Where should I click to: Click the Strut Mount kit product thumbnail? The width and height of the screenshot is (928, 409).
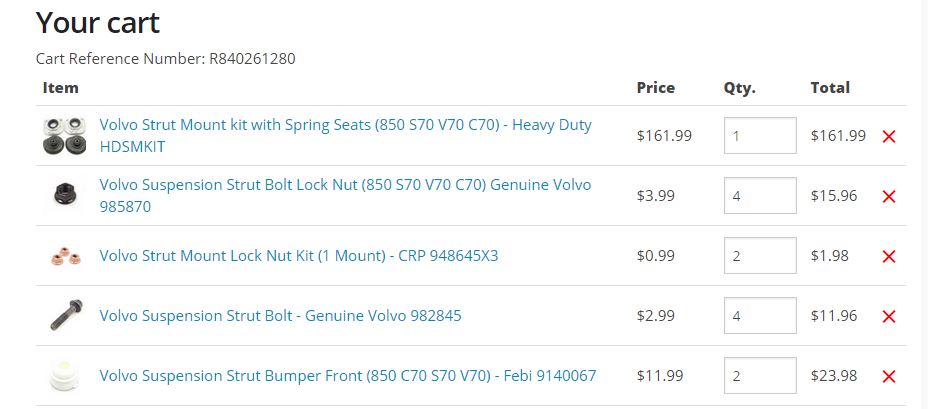[60, 136]
